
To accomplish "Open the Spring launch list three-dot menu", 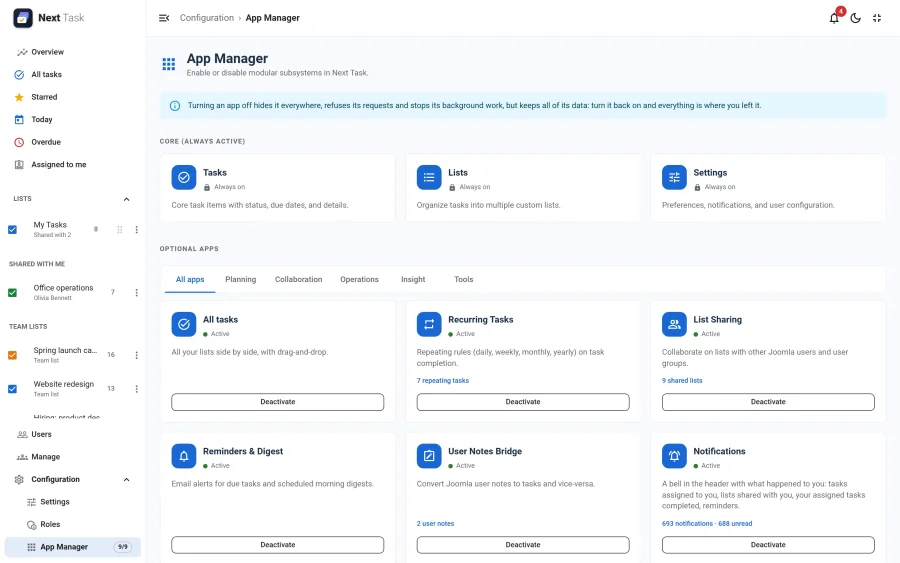I will 137,355.
